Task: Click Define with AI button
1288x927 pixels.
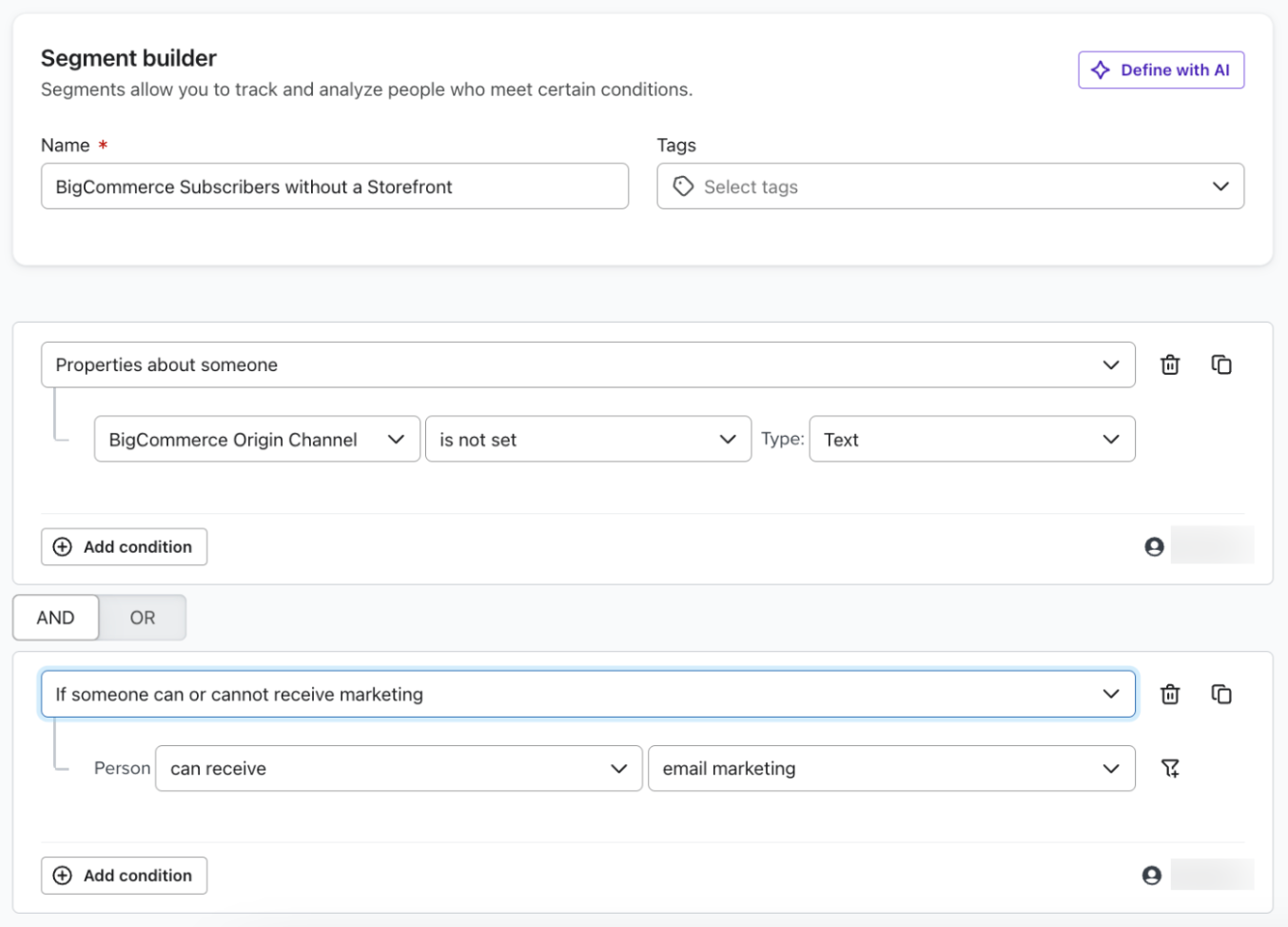Action: click(x=1161, y=70)
